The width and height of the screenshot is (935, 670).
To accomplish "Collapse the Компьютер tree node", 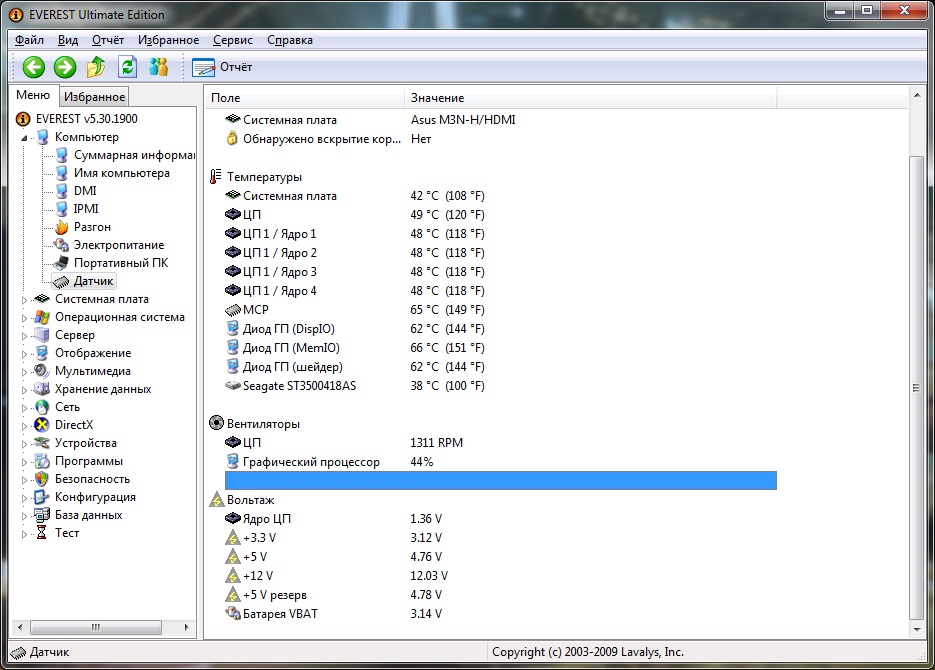I will (x=24, y=138).
